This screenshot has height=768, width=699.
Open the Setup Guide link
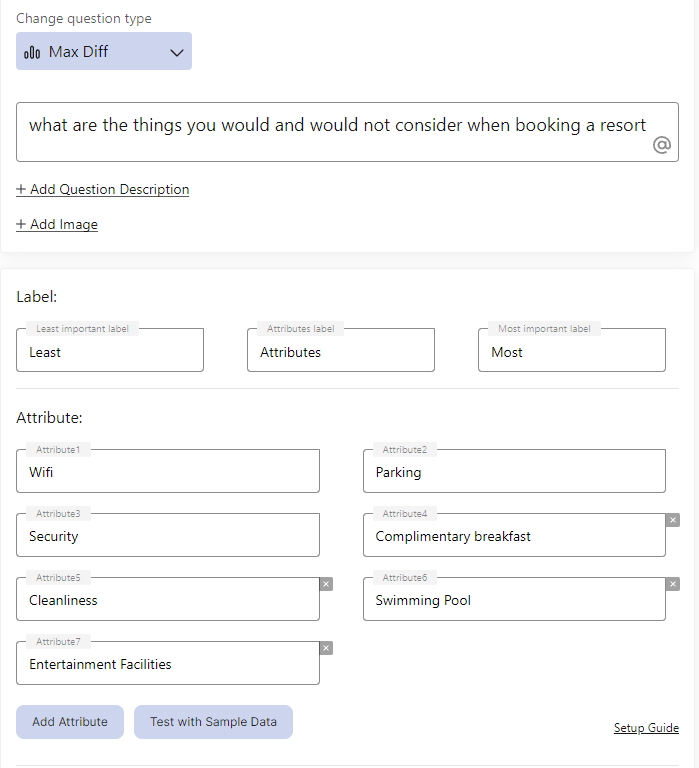[646, 728]
